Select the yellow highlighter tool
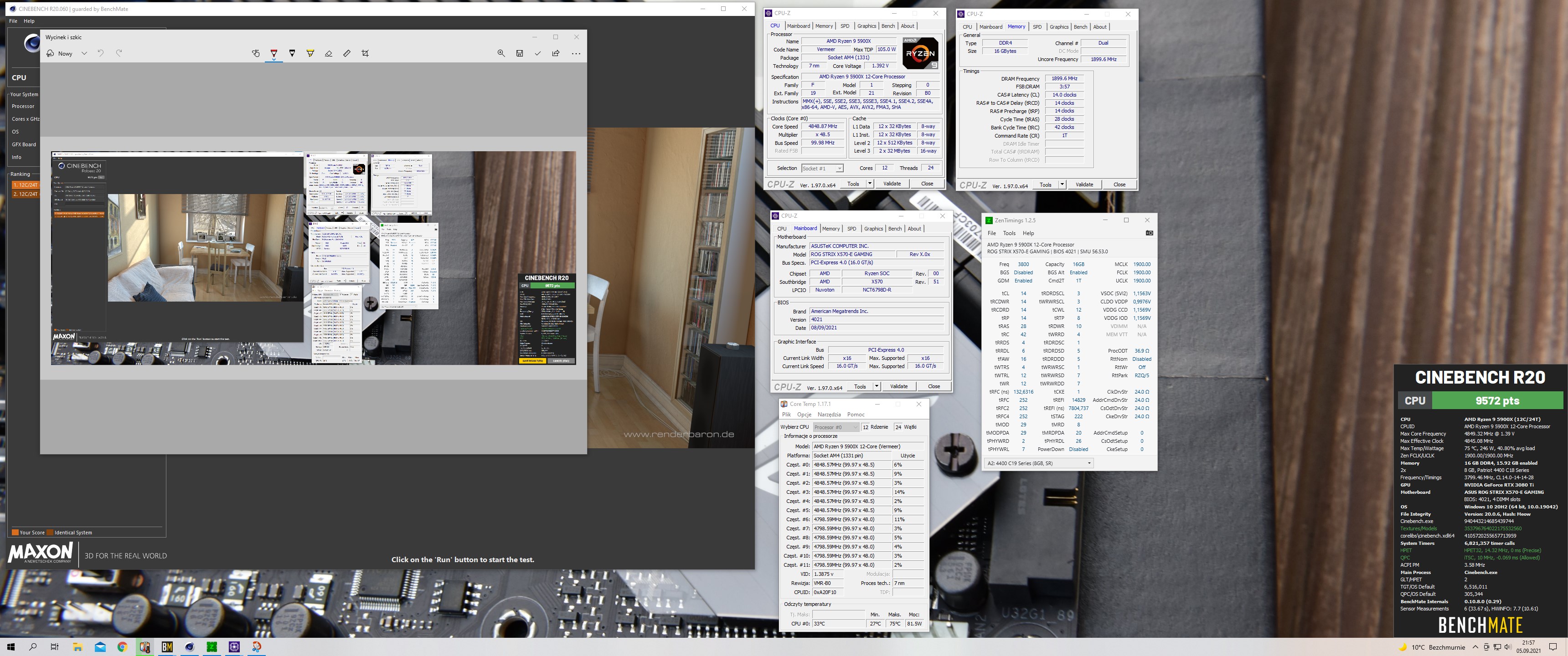Image resolution: width=1568 pixels, height=656 pixels. click(310, 54)
